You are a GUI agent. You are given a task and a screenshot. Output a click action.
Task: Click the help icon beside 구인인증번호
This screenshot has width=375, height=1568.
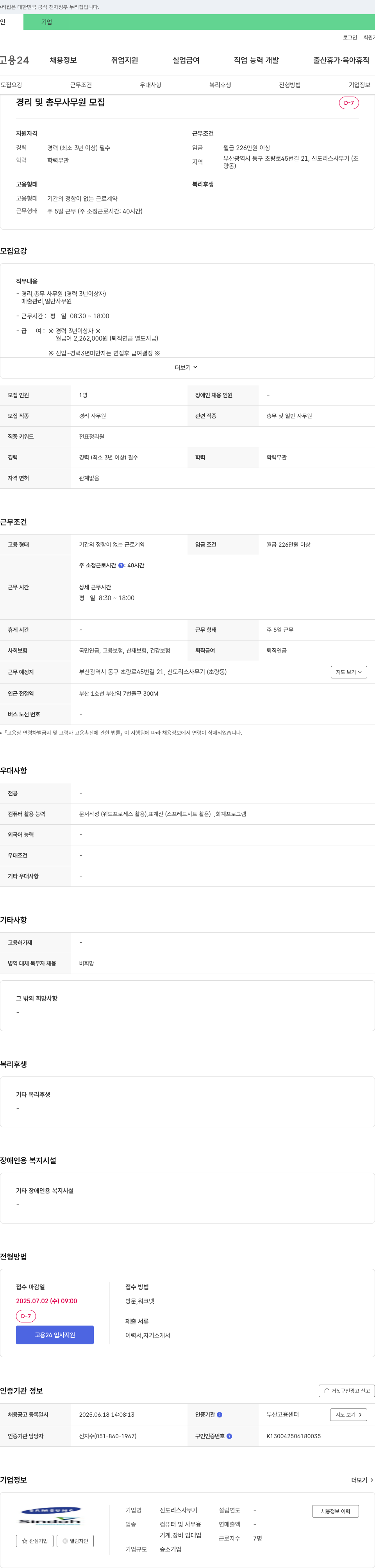click(x=229, y=1436)
